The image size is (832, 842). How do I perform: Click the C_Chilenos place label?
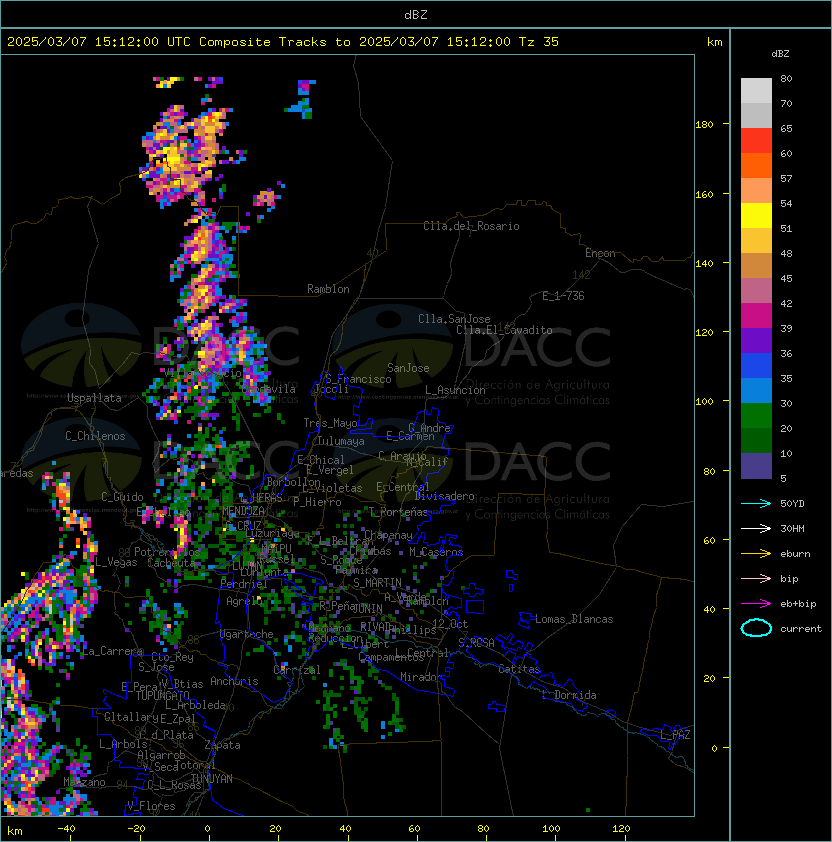(x=95, y=436)
